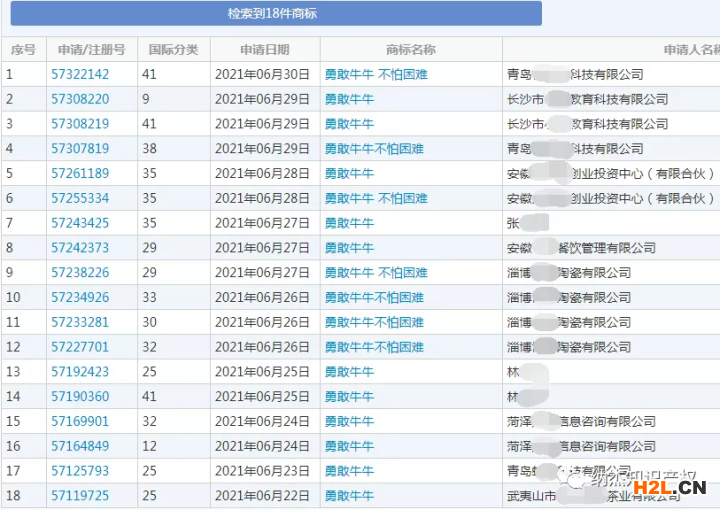Viewport: 720px width, 510px height.
Task: Open registration number 57233281 link
Action: point(80,322)
